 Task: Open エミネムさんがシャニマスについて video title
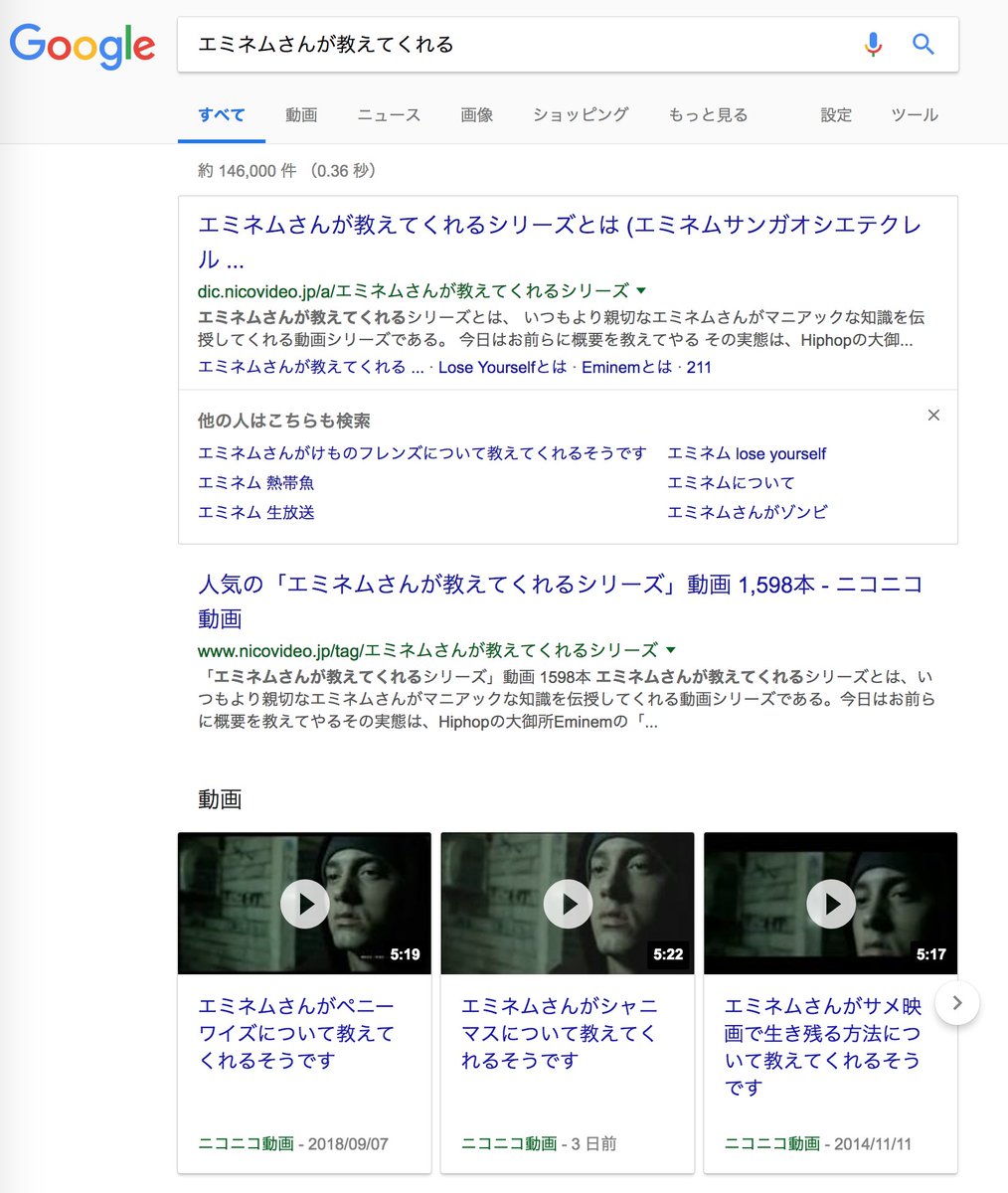560,1034
